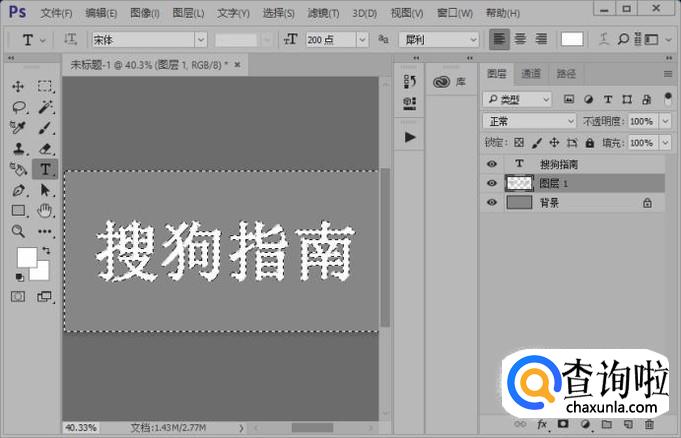The width and height of the screenshot is (681, 438).
Task: Select the Magic Wand tool
Action: [45, 107]
